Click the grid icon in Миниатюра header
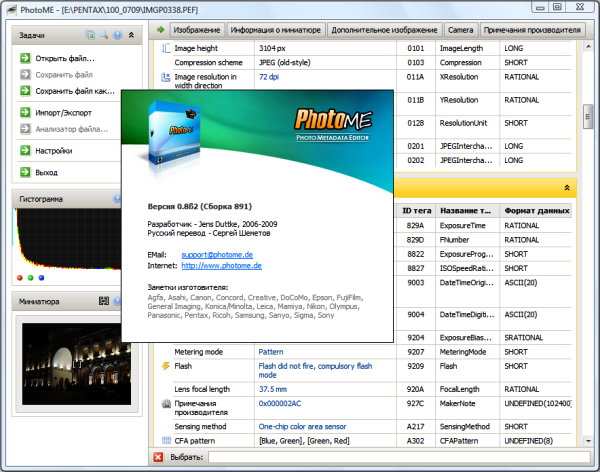This screenshot has height=472, width=600. 104,301
